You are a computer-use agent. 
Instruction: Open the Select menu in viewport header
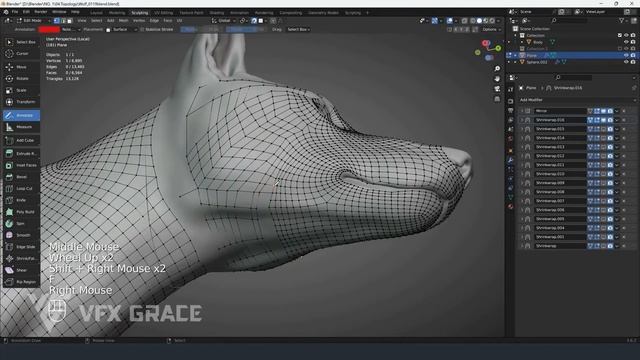pos(96,20)
